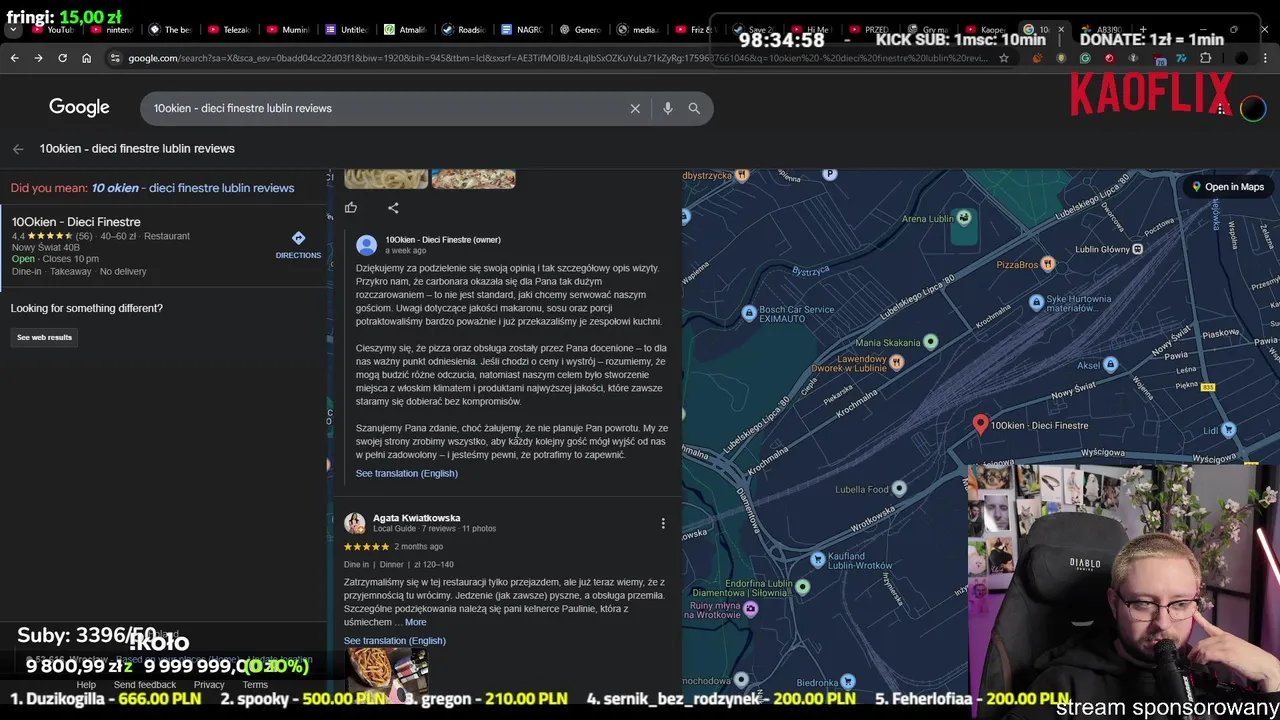Viewport: 1280px width, 720px height.
Task: Clear the Google search box text
Action: [x=635, y=108]
